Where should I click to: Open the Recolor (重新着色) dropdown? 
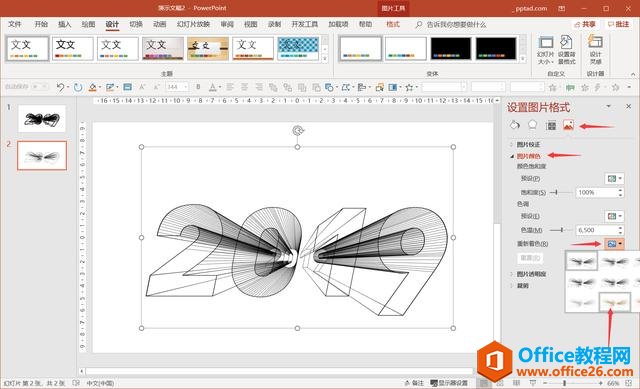point(614,244)
